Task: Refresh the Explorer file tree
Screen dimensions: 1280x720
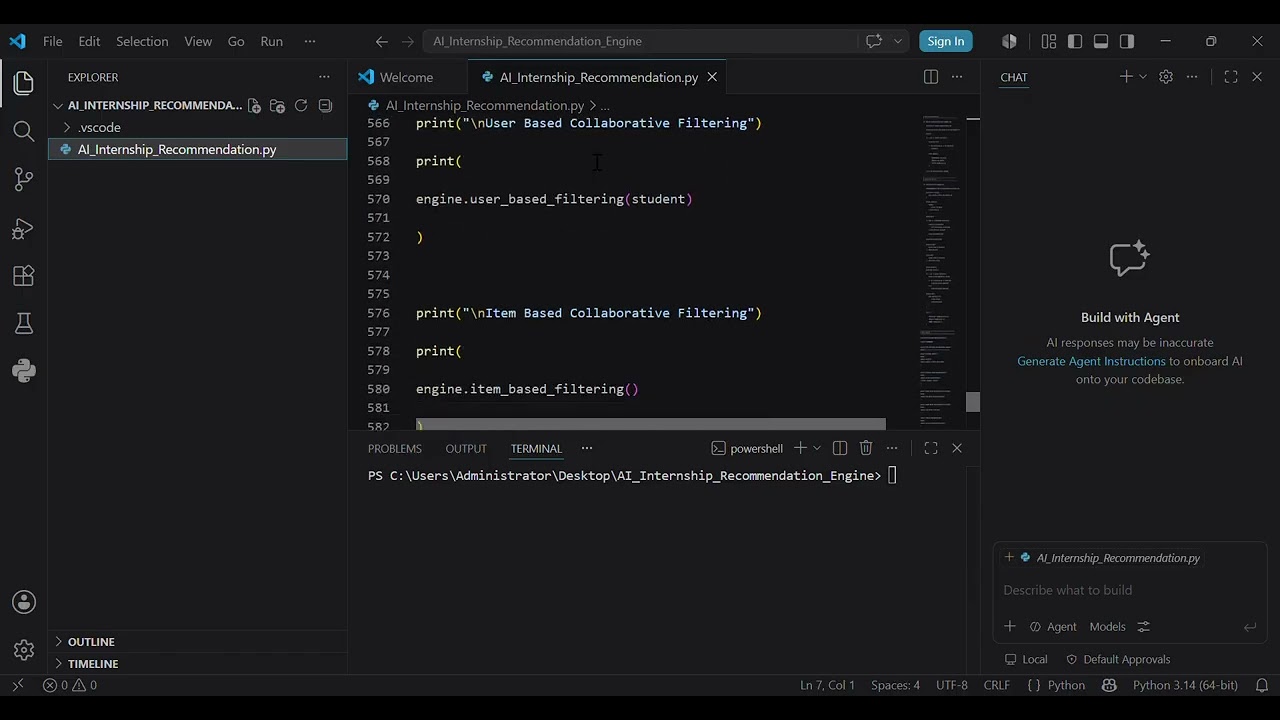Action: 301,105
